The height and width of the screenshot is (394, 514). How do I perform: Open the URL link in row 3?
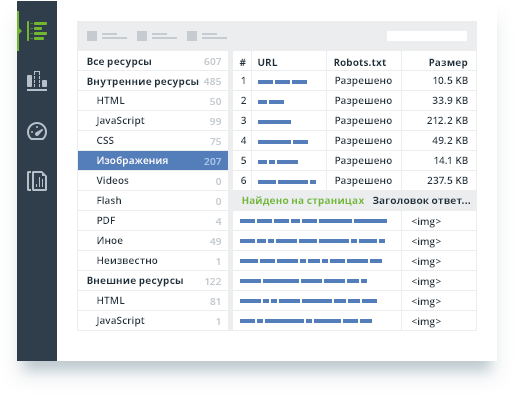(274, 122)
